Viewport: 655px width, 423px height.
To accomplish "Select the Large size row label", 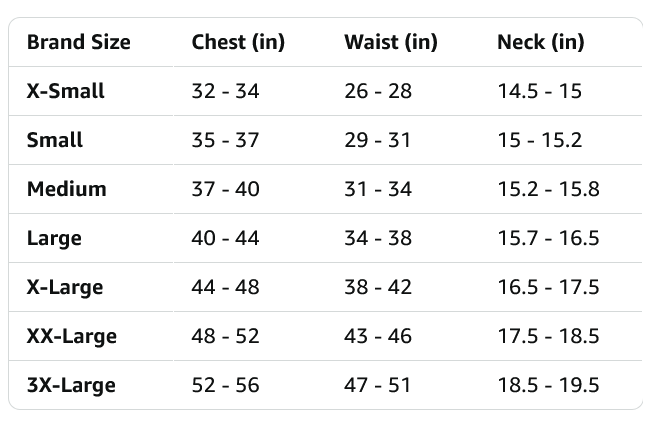I will [x=54, y=238].
